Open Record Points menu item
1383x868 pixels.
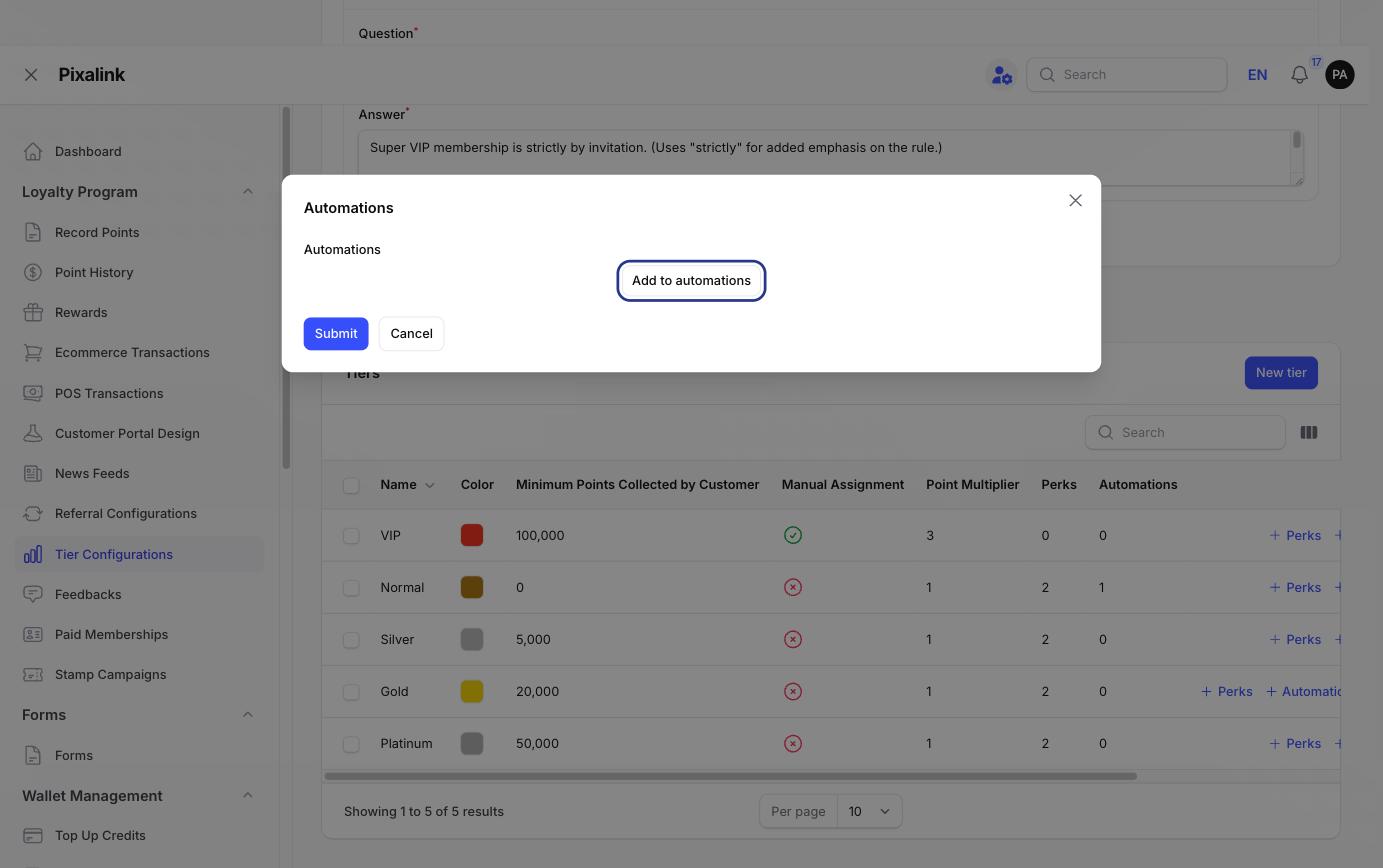139,233
